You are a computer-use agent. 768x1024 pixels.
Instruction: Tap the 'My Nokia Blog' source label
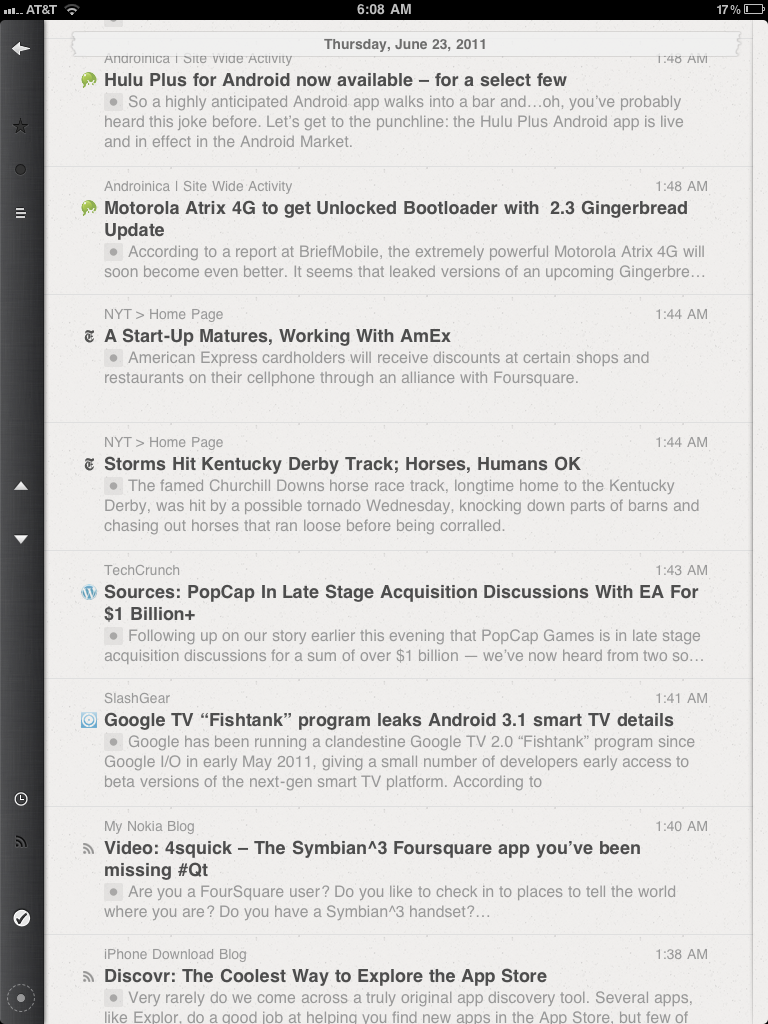[x=150, y=826]
